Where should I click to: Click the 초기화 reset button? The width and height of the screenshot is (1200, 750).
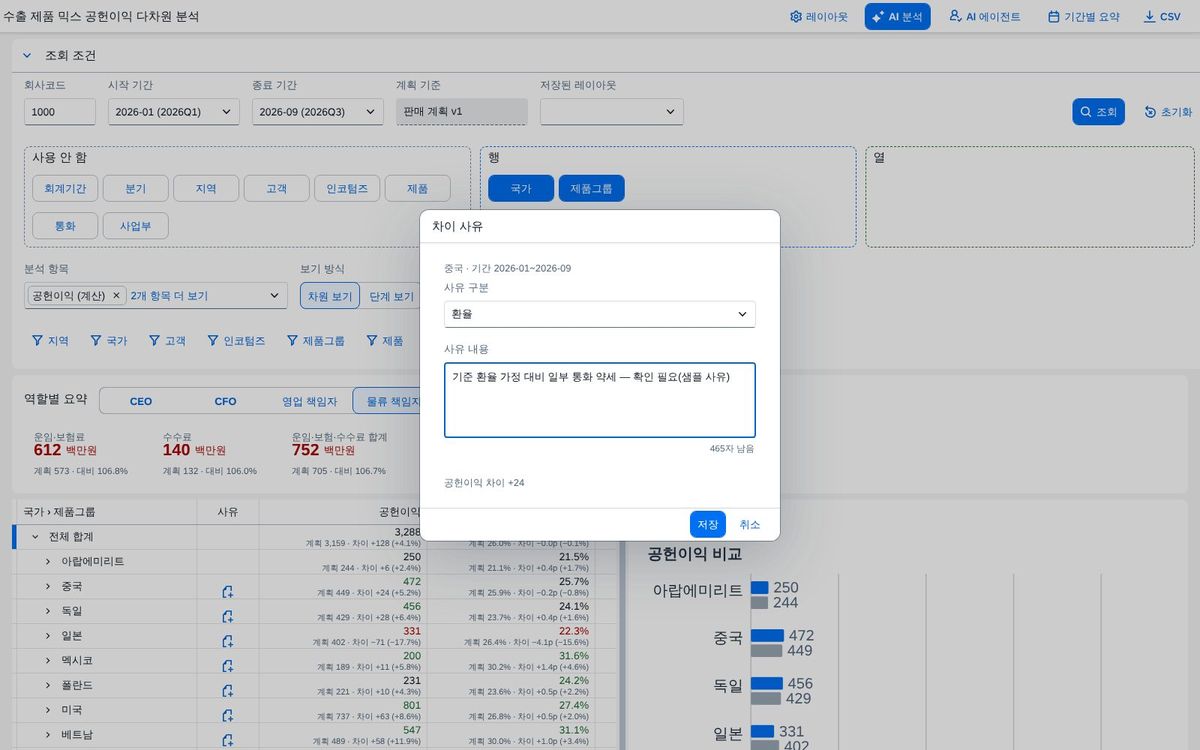click(x=1168, y=112)
